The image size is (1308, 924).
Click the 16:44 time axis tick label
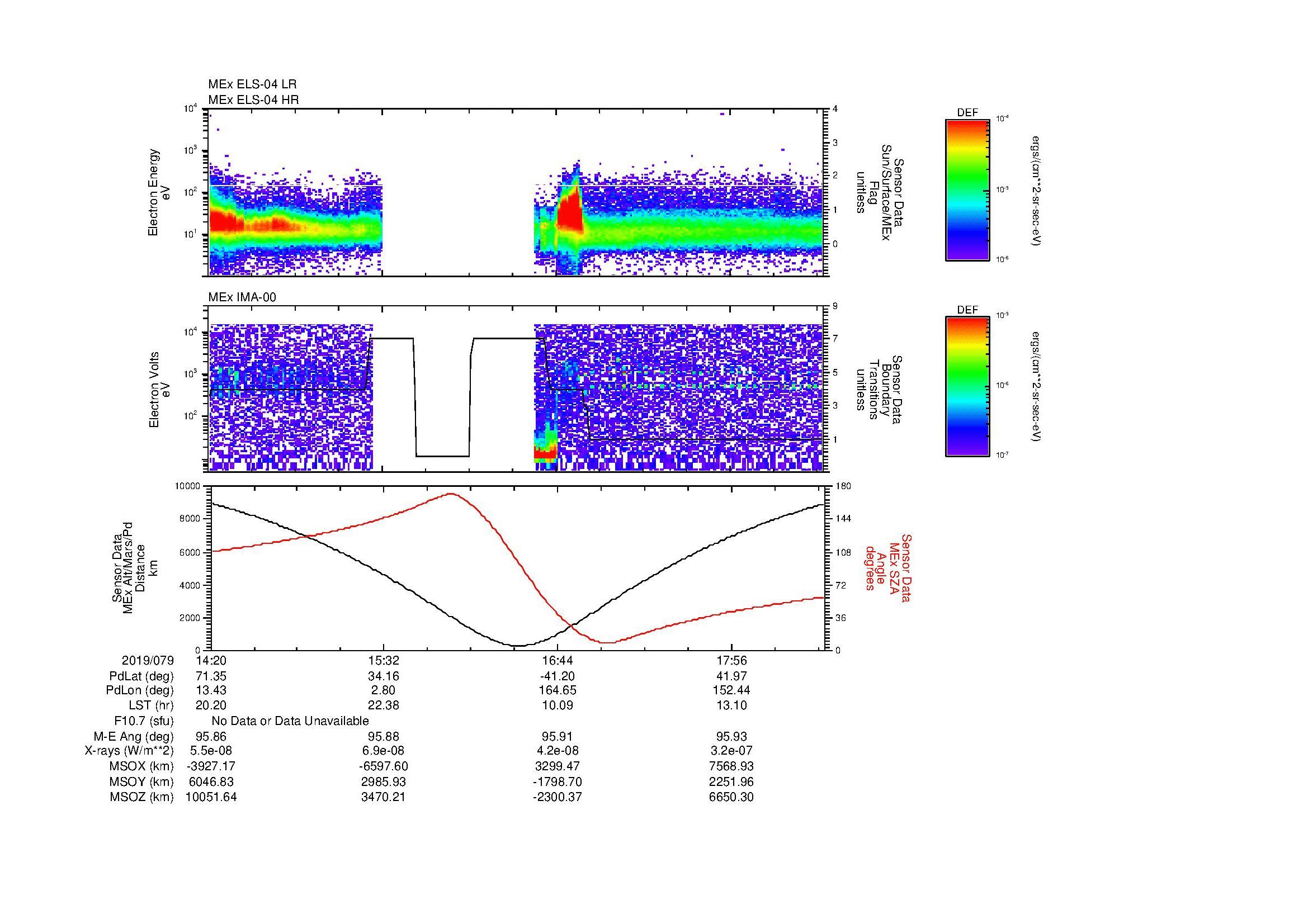click(558, 661)
